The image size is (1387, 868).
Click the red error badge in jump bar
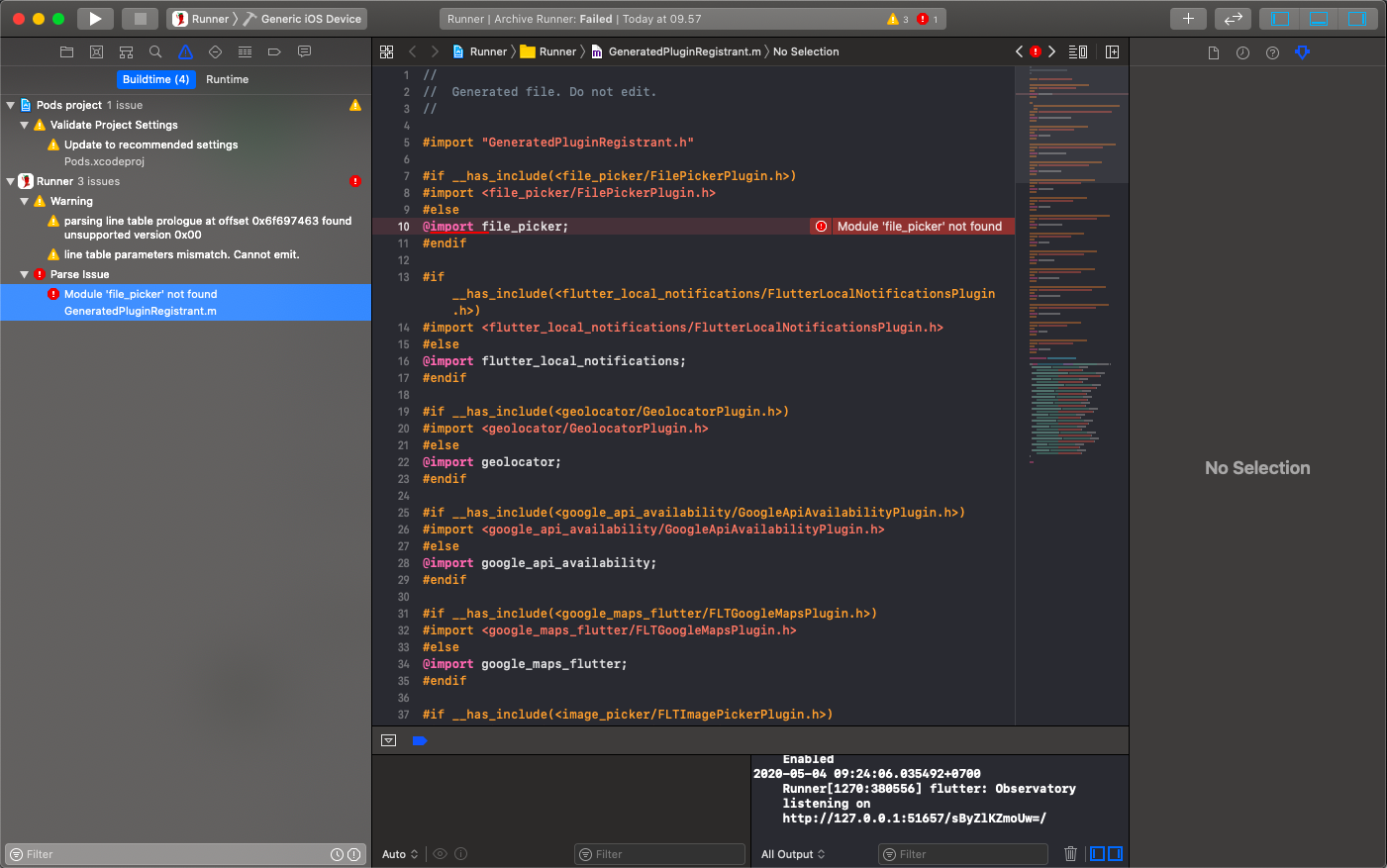1036,51
